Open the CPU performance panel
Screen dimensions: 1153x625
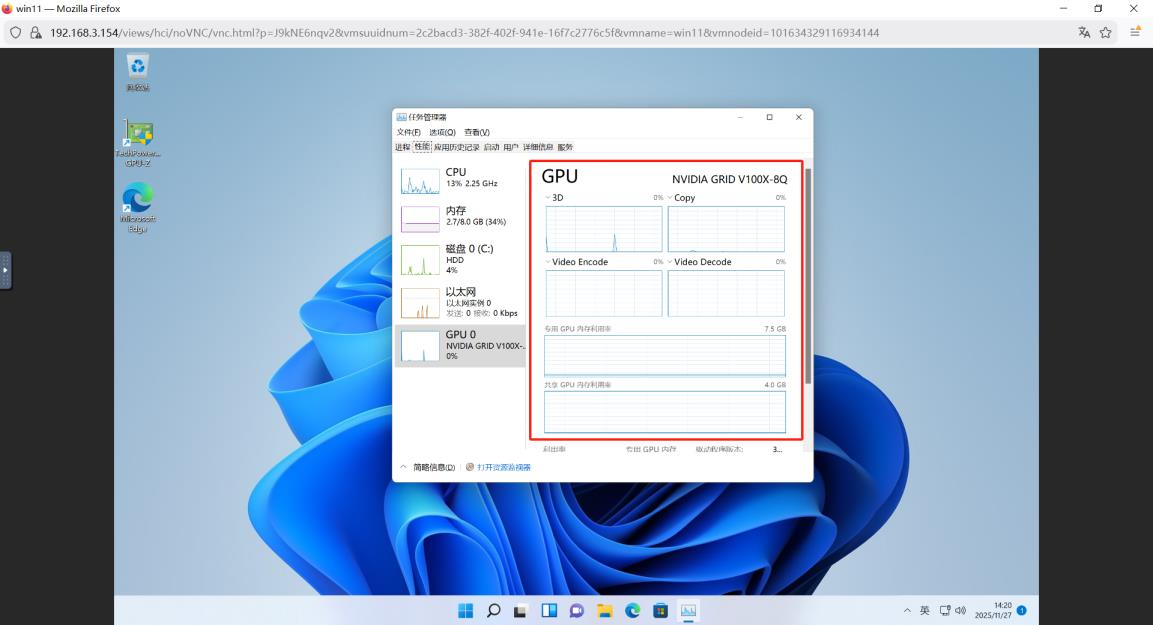pos(460,178)
